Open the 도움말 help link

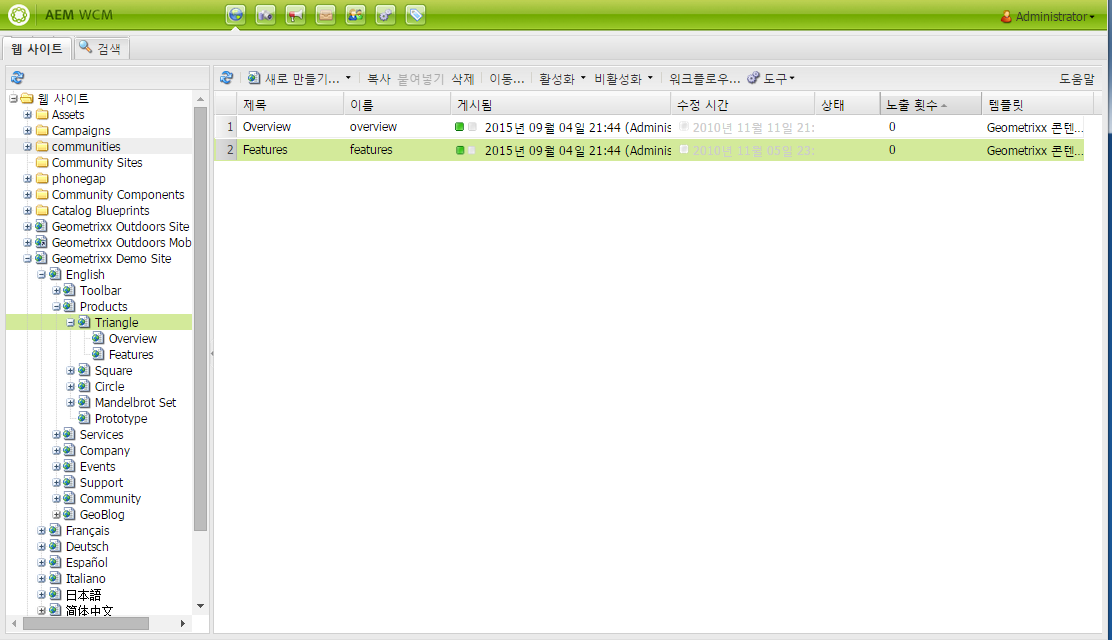coord(1077,79)
